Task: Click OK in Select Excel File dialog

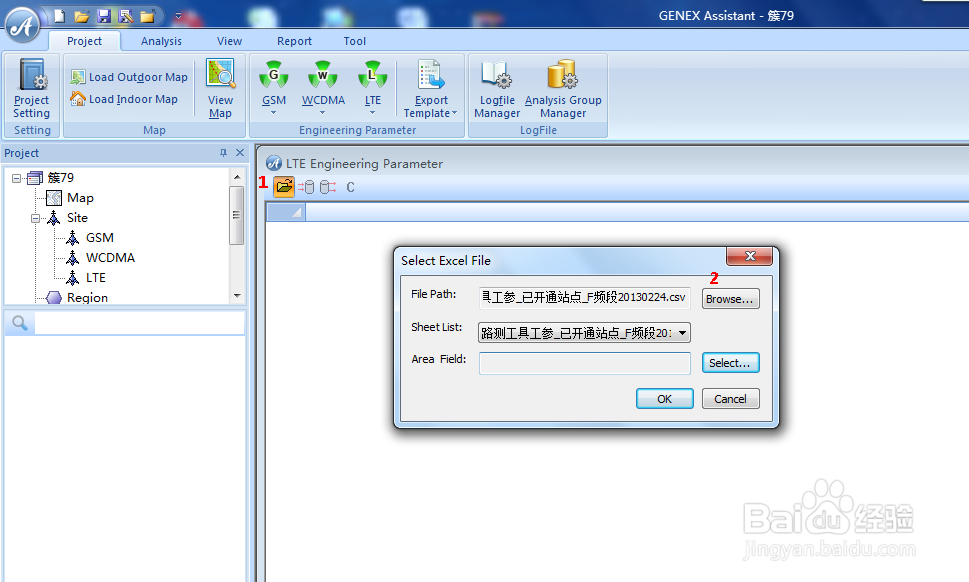Action: point(664,399)
